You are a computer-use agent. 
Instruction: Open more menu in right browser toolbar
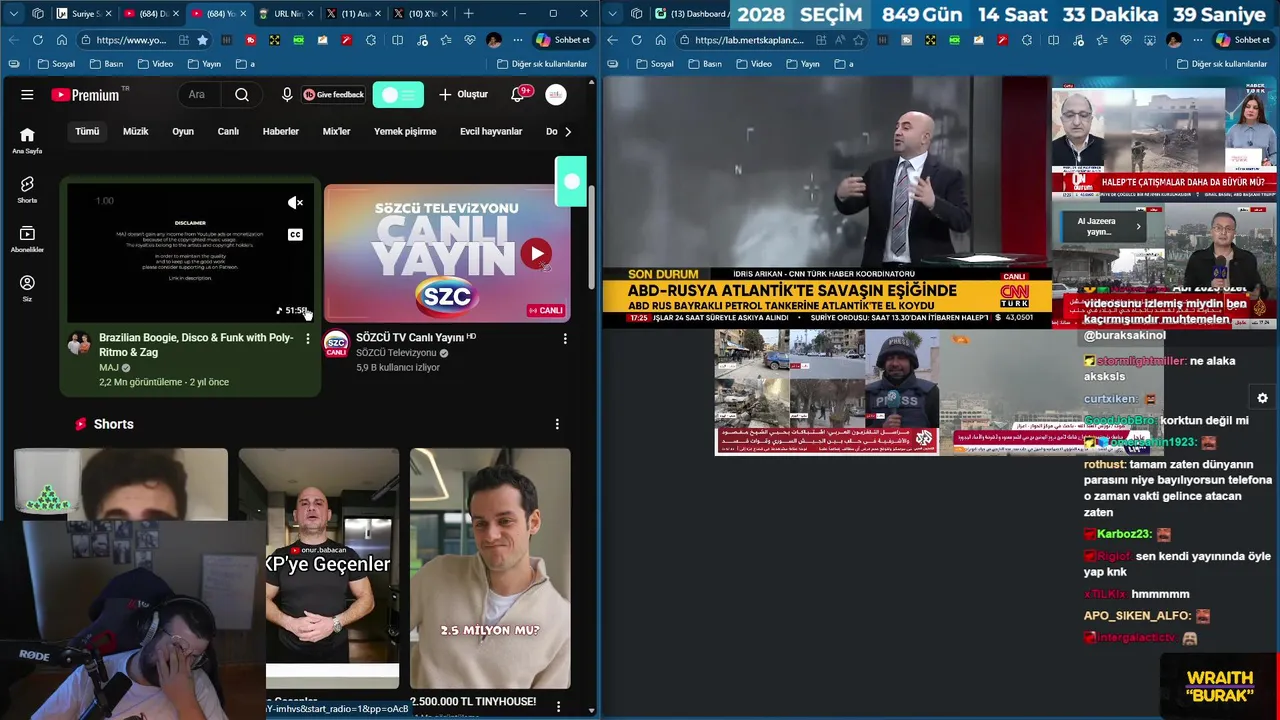point(1196,40)
